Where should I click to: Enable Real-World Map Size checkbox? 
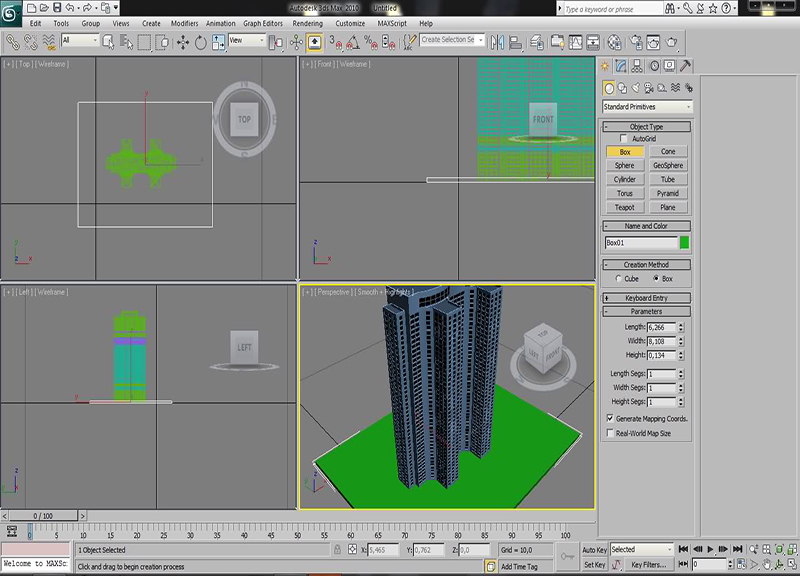pyautogui.click(x=611, y=433)
